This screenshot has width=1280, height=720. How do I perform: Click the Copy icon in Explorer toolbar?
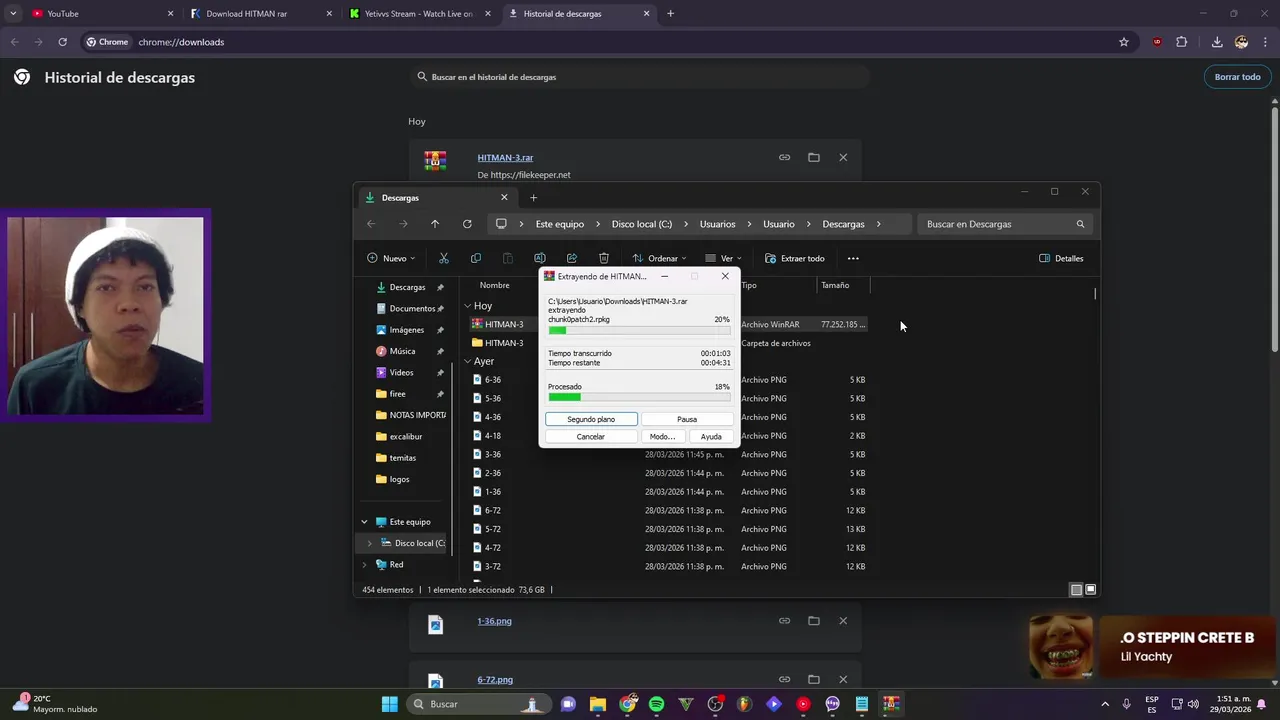(476, 258)
